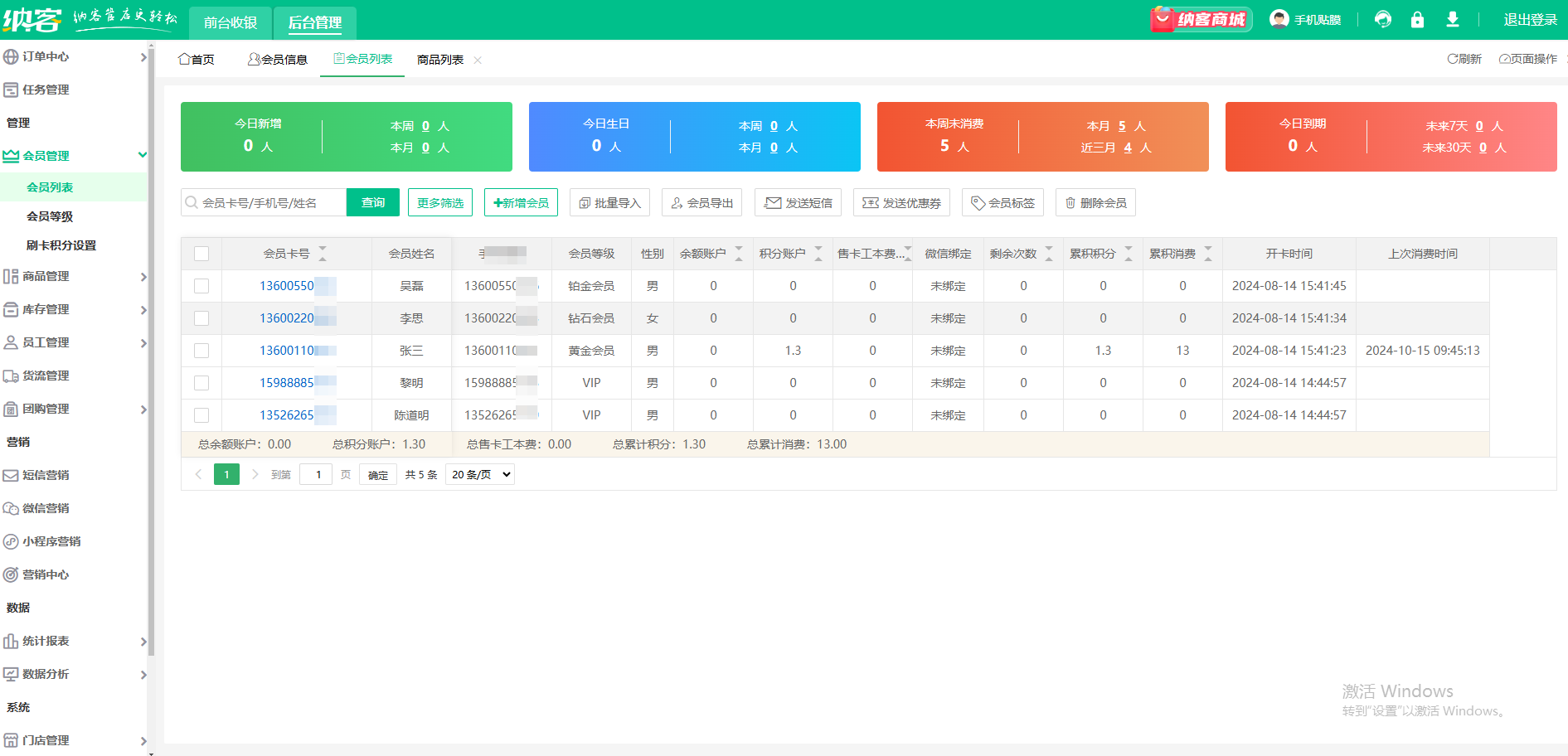This screenshot has width=1568, height=756.
Task: Click the download icon in header
Action: [x=1452, y=19]
